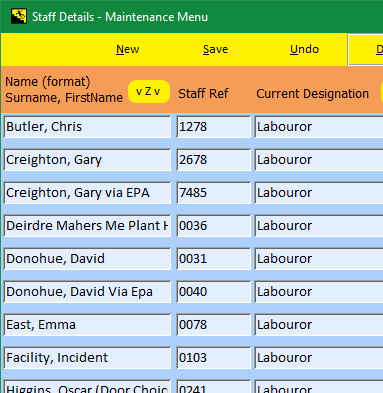383x393 pixels.
Task: Select the Deirdre Mahers Me Plant name field
Action: coord(87,226)
